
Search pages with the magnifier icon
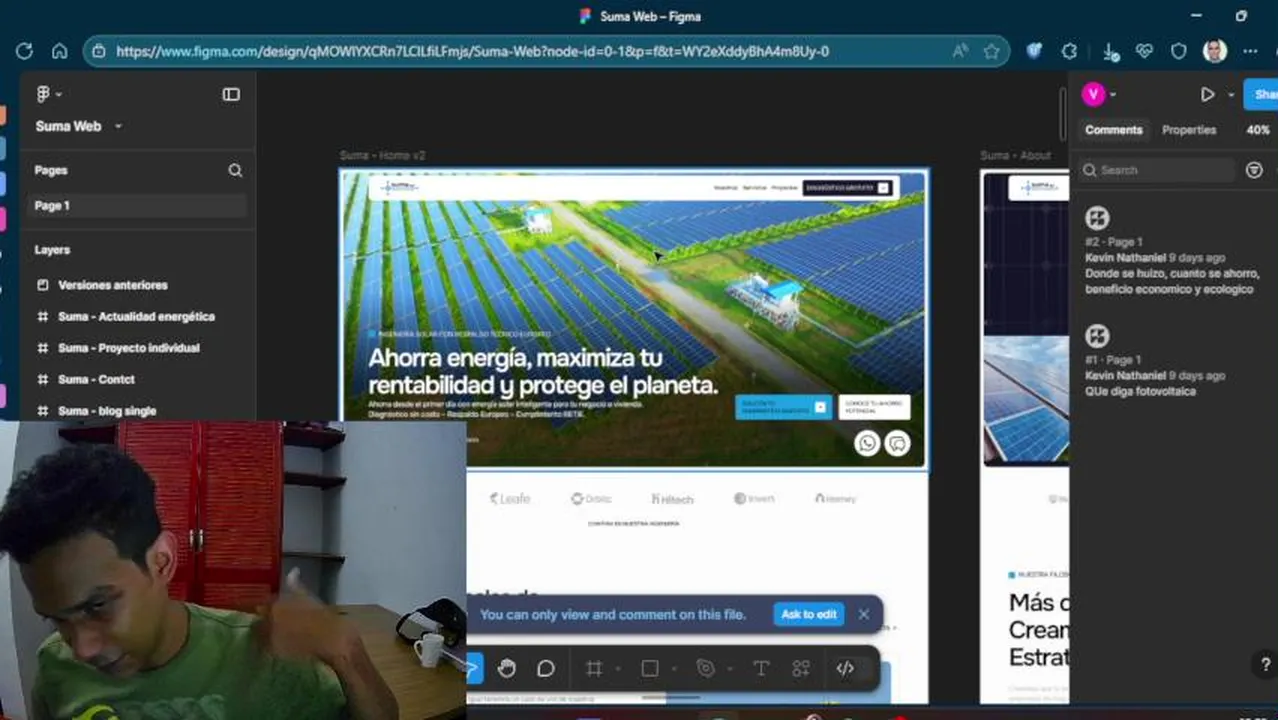click(235, 170)
